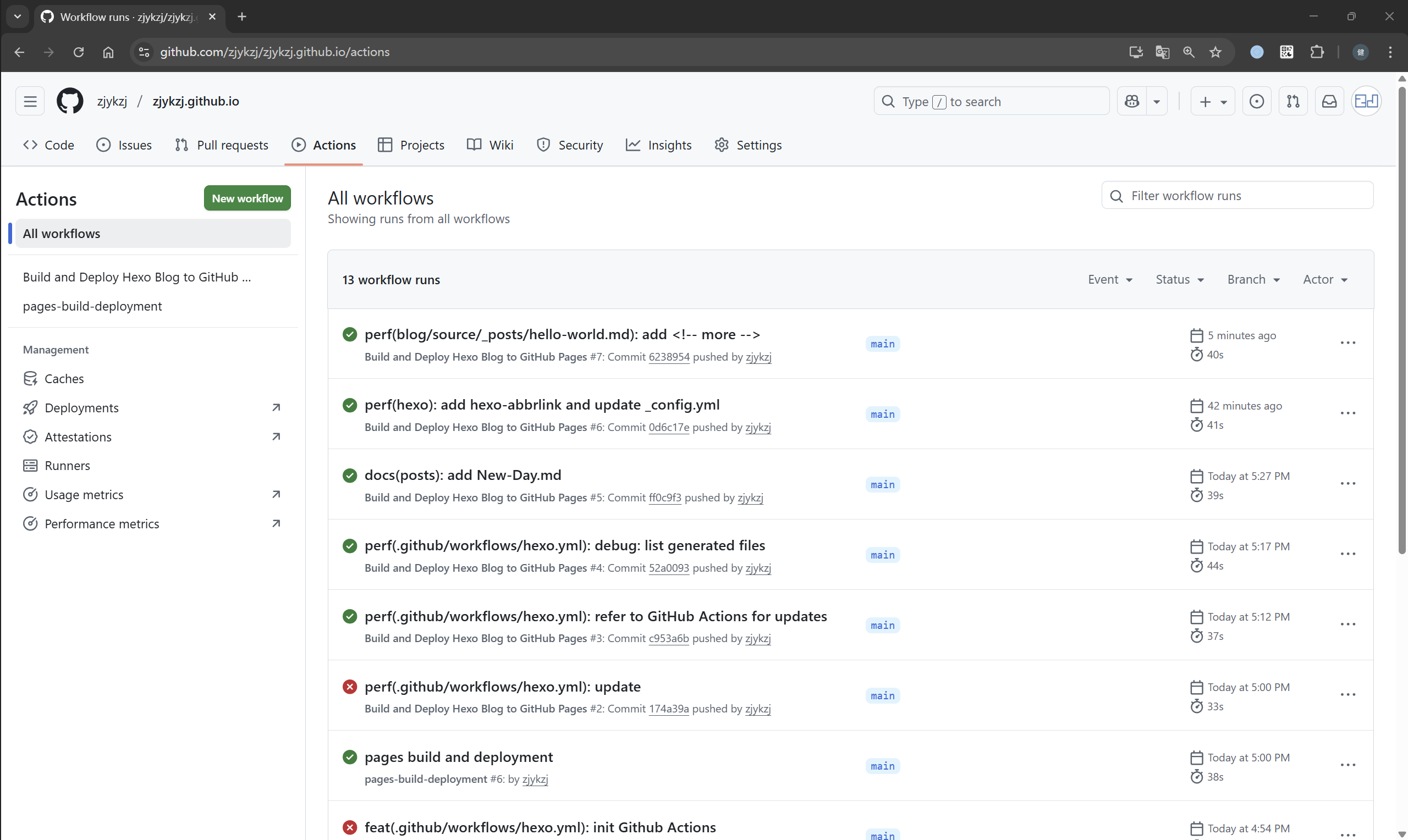Expand the Event filter dropdown

click(x=1110, y=280)
